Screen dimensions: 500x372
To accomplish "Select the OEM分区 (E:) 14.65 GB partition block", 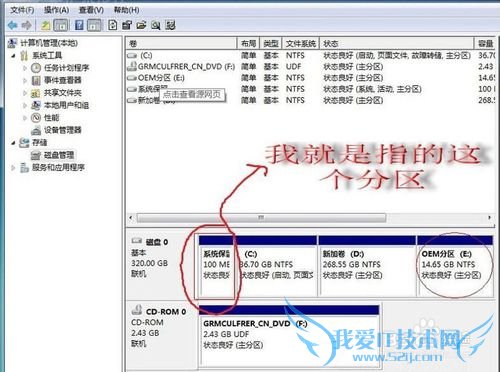I will [455, 266].
